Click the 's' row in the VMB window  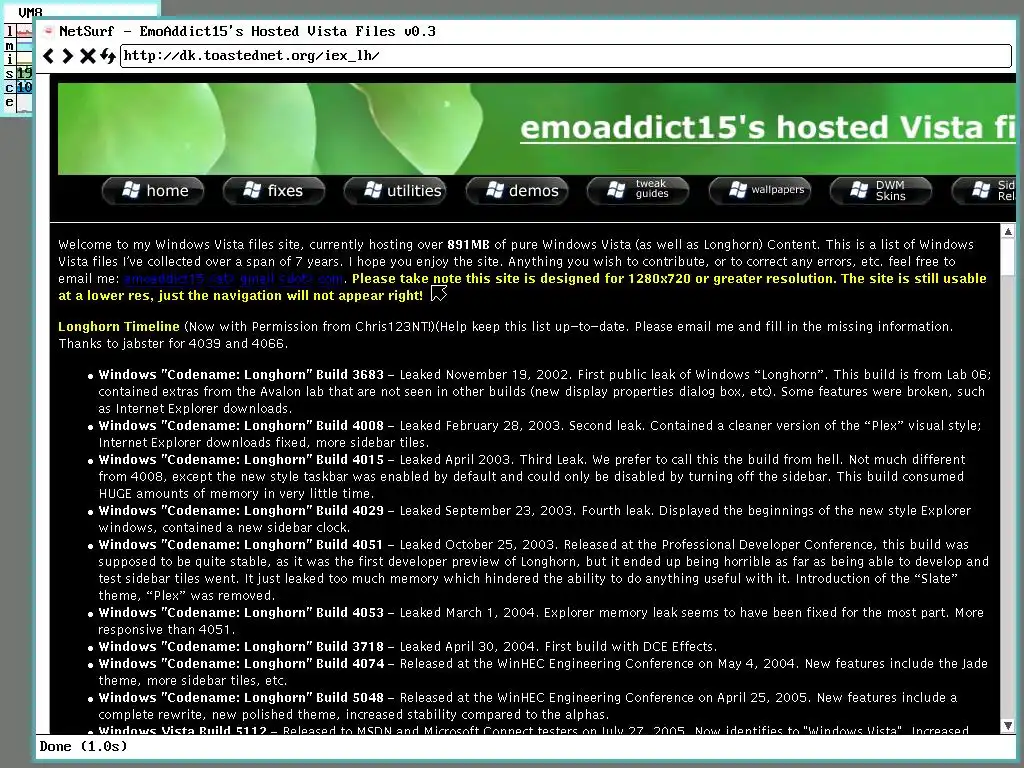coord(18,73)
